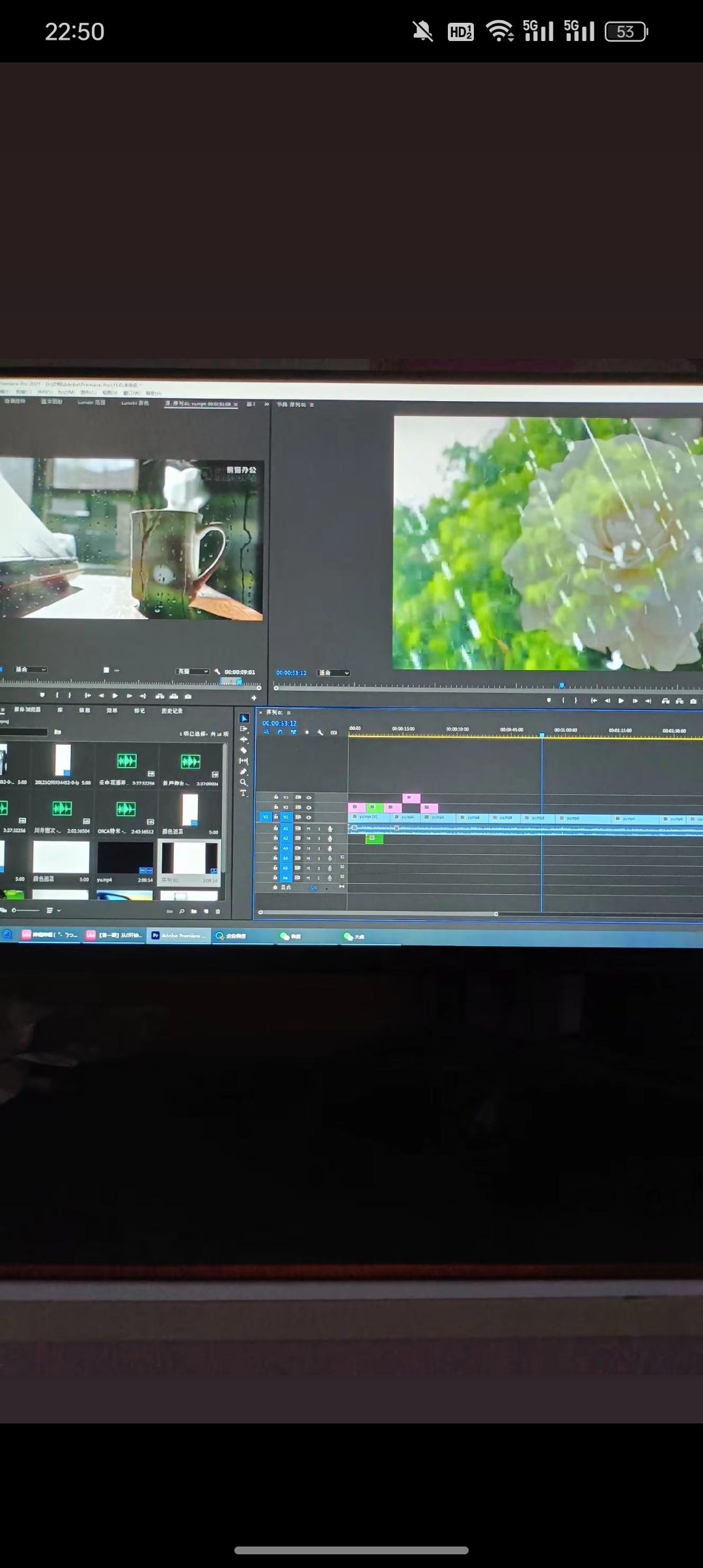Image resolution: width=703 pixels, height=1568 pixels.
Task: Click trash icon in project panel
Action: click(218, 911)
